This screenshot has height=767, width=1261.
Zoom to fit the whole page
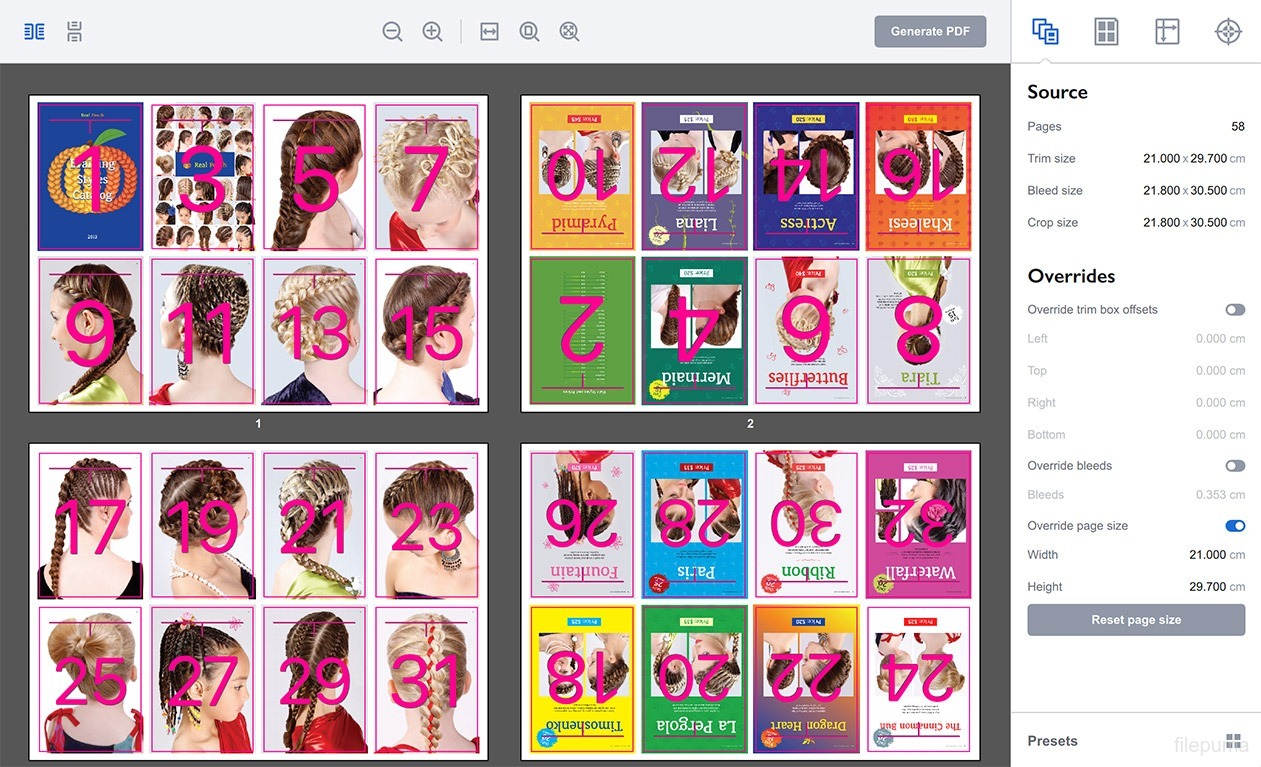coord(529,32)
